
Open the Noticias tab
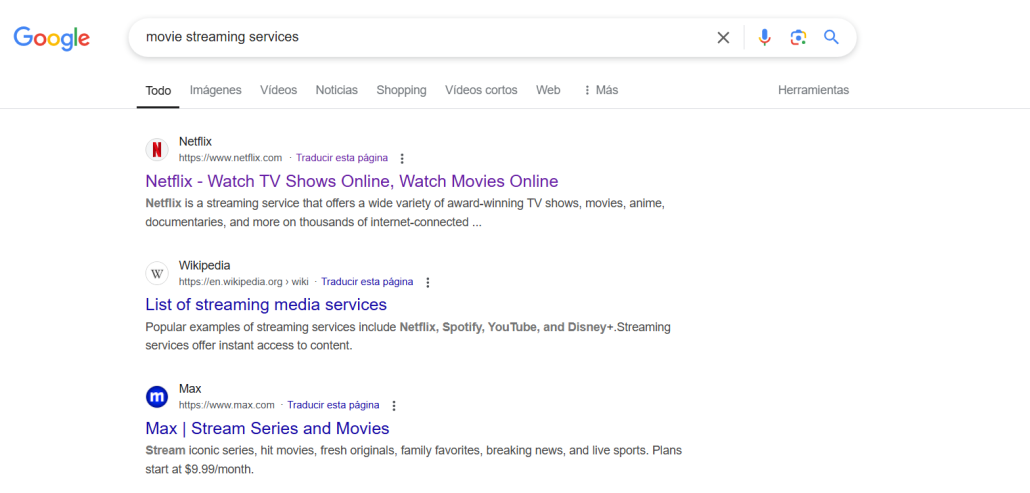(336, 90)
